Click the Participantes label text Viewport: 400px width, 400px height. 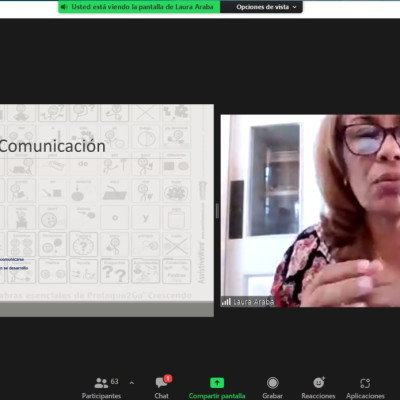101,396
